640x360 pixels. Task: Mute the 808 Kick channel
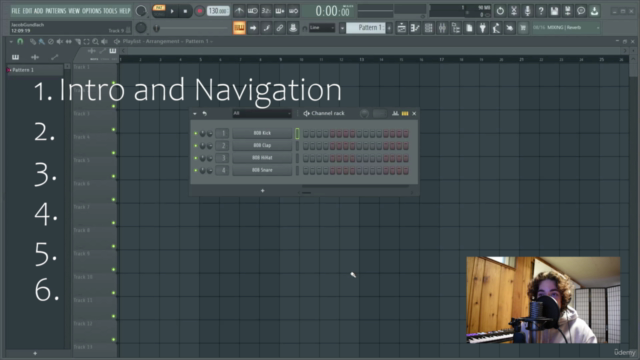(196, 133)
